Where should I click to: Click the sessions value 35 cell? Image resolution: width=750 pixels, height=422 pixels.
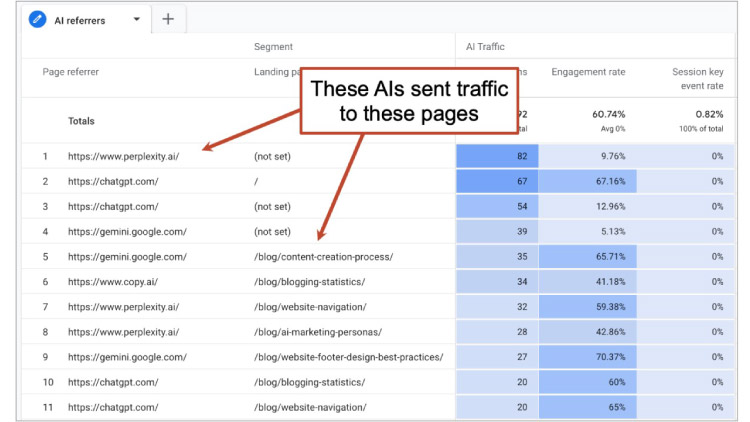pyautogui.click(x=497, y=256)
